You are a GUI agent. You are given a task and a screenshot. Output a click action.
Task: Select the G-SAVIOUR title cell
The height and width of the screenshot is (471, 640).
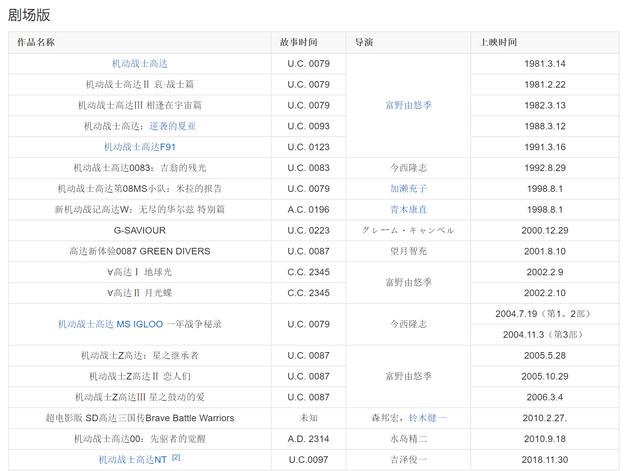pos(140,230)
